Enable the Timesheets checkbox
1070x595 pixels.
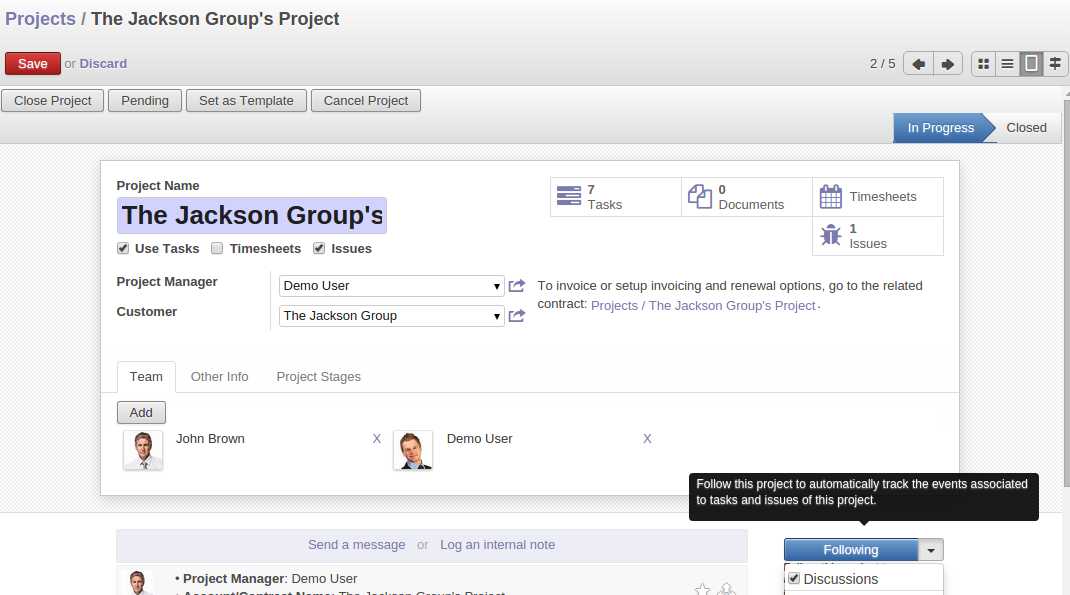click(x=217, y=248)
